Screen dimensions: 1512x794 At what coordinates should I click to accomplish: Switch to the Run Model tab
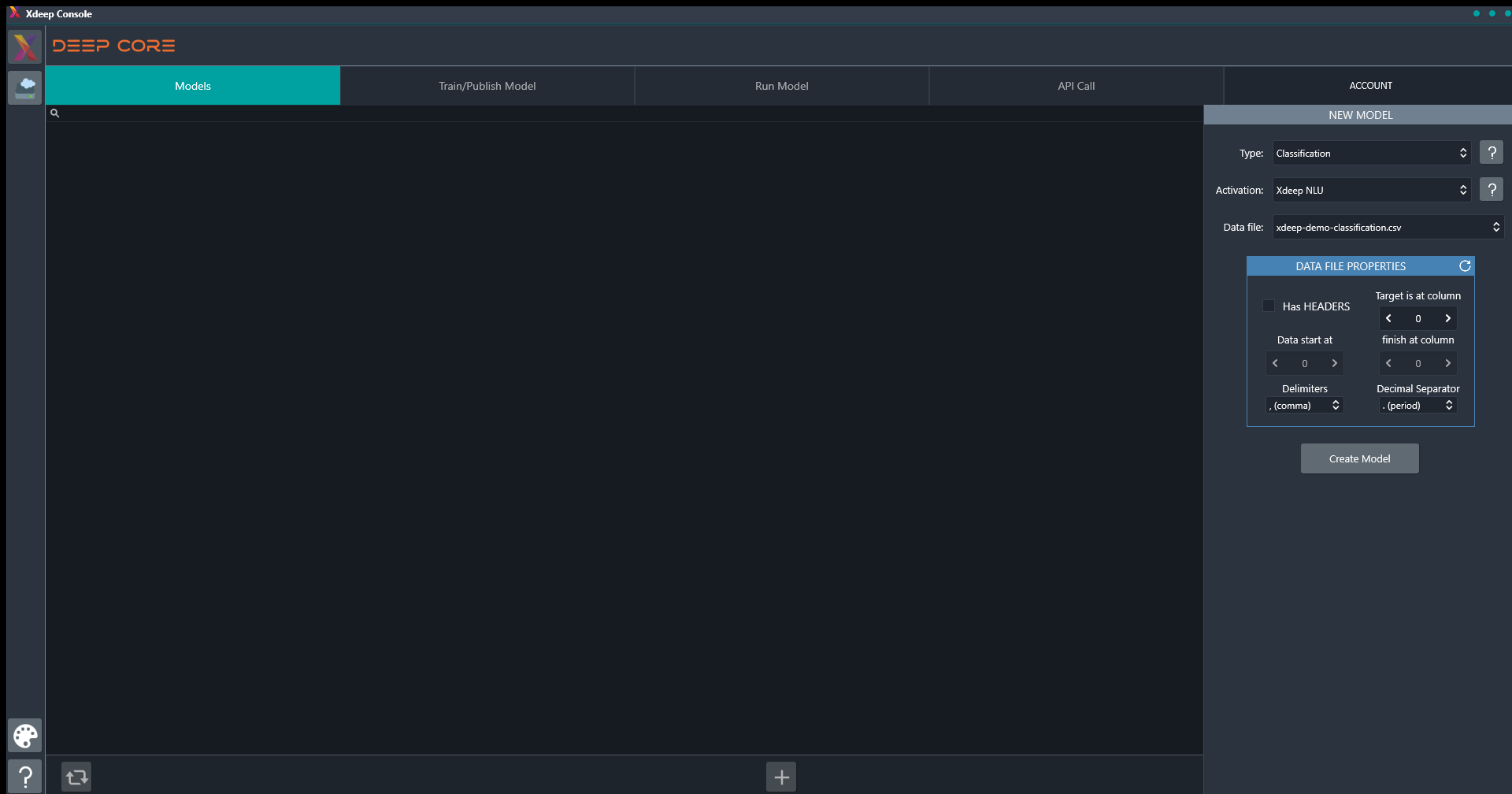pyautogui.click(x=782, y=86)
